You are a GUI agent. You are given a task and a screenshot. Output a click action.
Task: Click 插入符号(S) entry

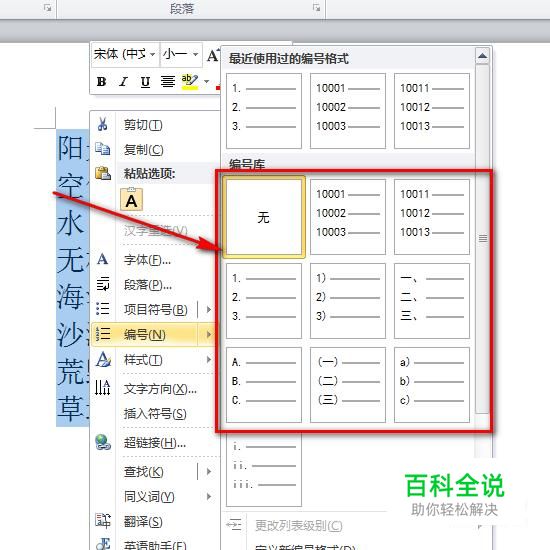click(x=155, y=414)
